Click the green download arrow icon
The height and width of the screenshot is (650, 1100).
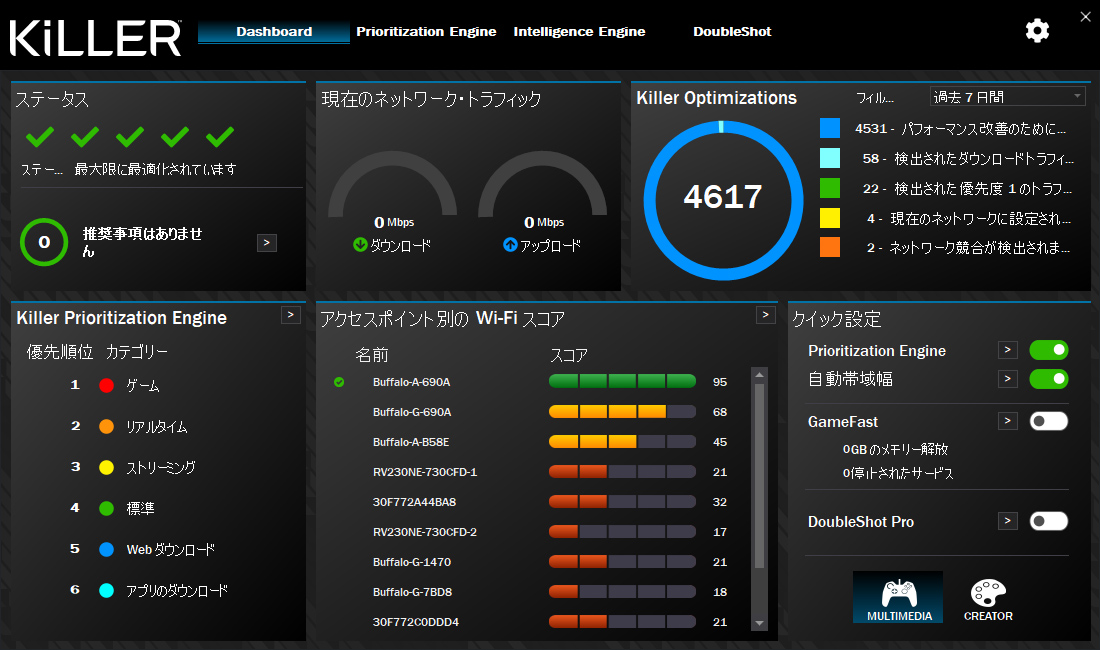(360, 245)
